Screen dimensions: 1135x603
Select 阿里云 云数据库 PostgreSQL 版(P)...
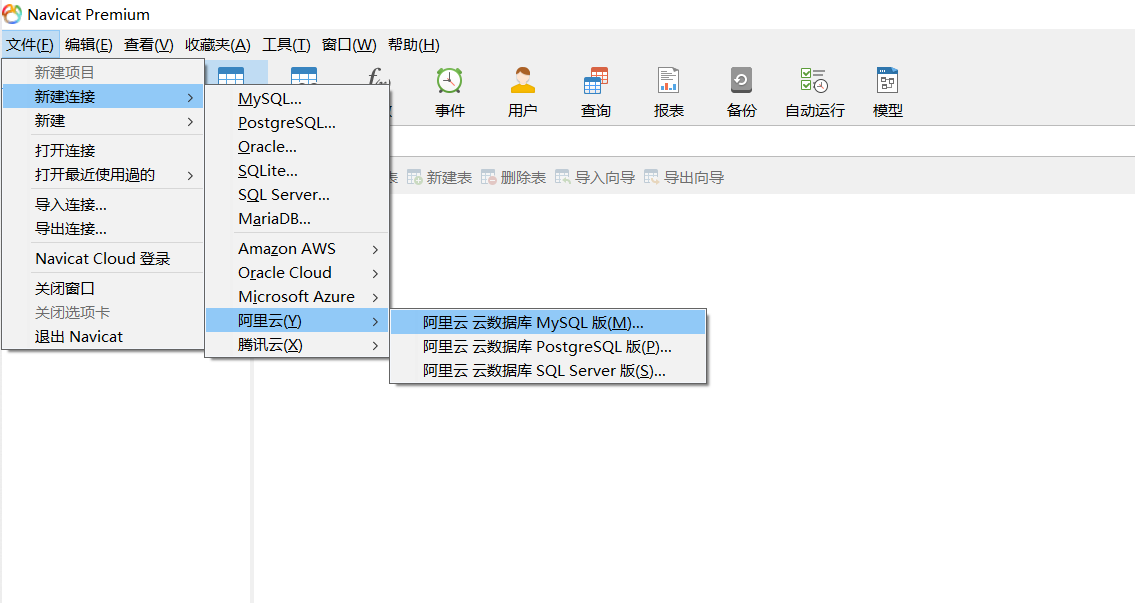tap(548, 347)
